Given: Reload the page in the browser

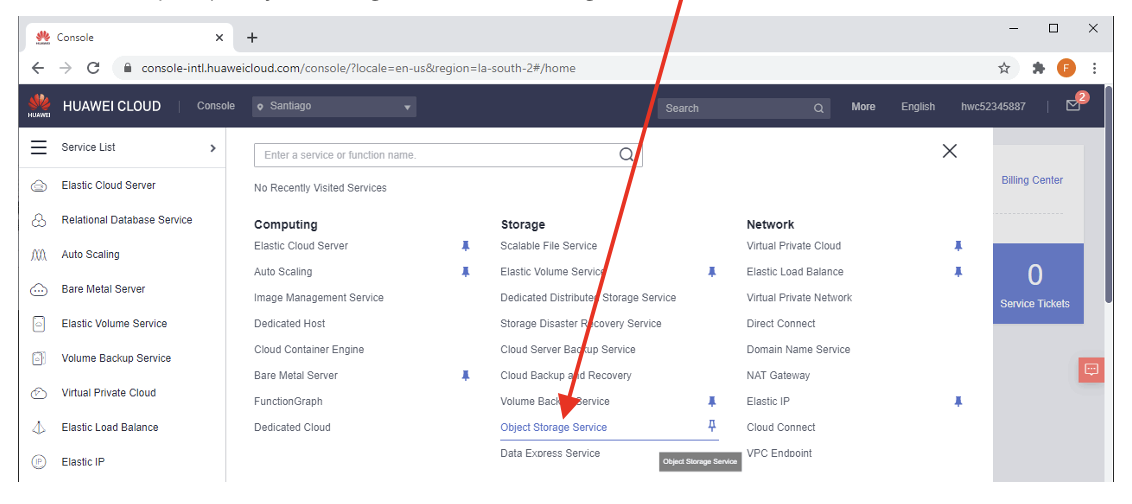Looking at the screenshot, I should pos(93,68).
